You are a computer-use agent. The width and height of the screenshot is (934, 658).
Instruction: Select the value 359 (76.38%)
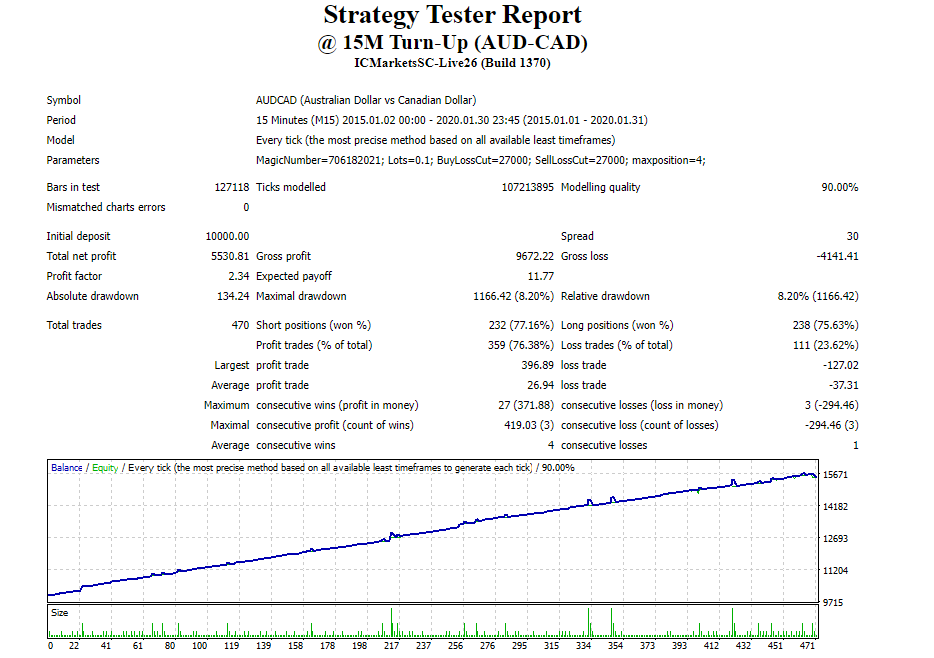pyautogui.click(x=521, y=345)
